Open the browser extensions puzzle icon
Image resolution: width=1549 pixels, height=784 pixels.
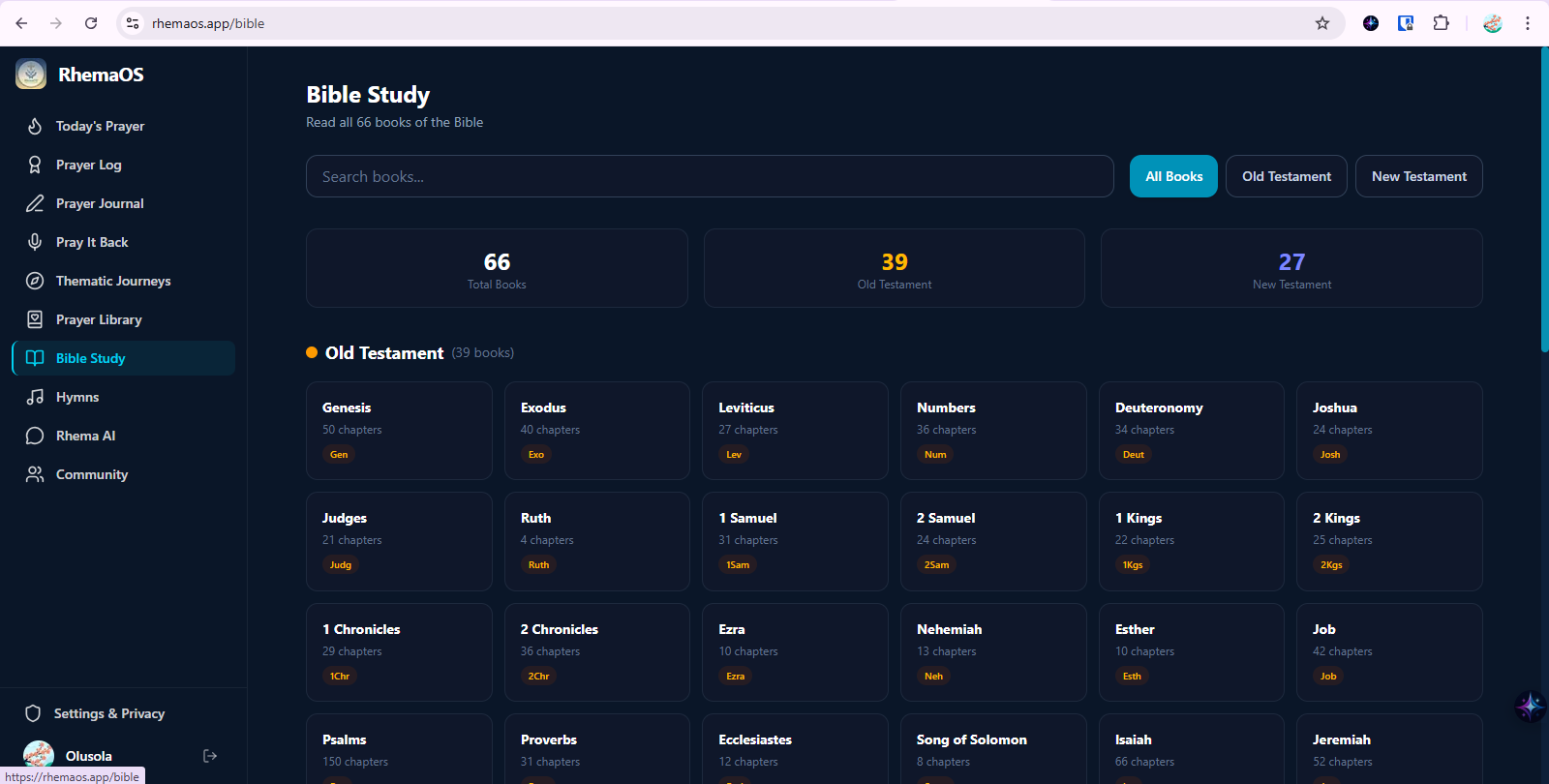pos(1441,23)
